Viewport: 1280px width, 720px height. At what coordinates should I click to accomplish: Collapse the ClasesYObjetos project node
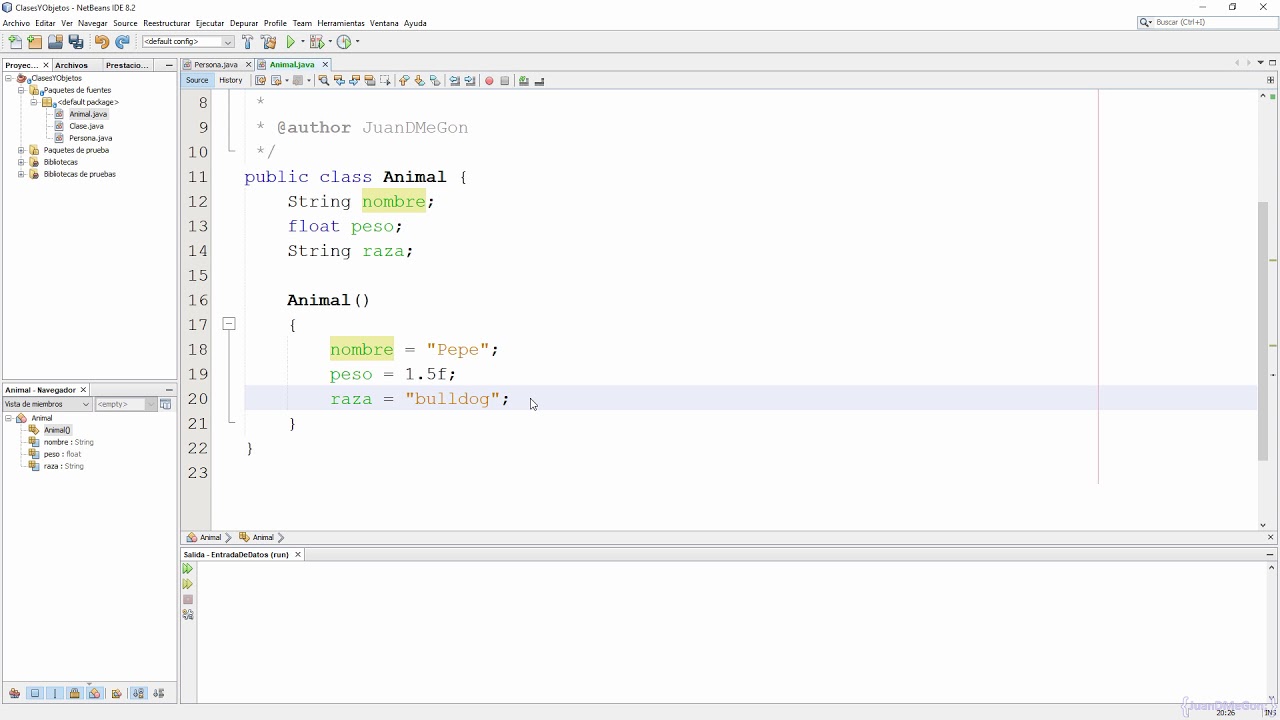[9, 78]
